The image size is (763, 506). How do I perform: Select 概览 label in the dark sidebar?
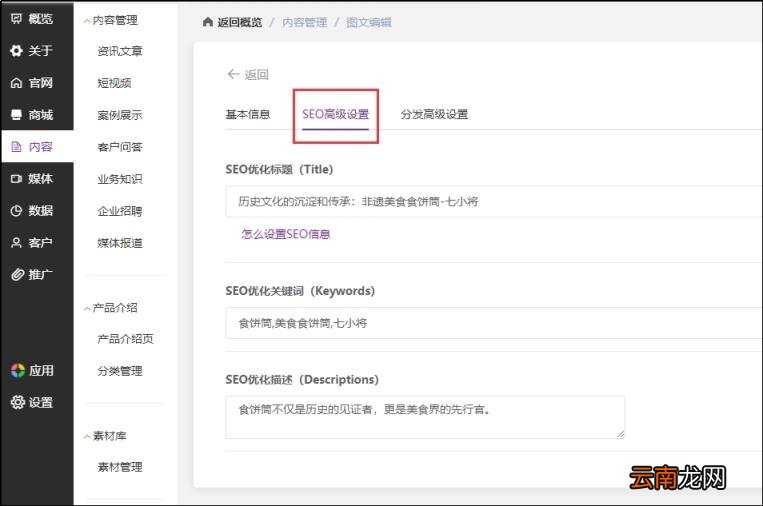click(40, 18)
